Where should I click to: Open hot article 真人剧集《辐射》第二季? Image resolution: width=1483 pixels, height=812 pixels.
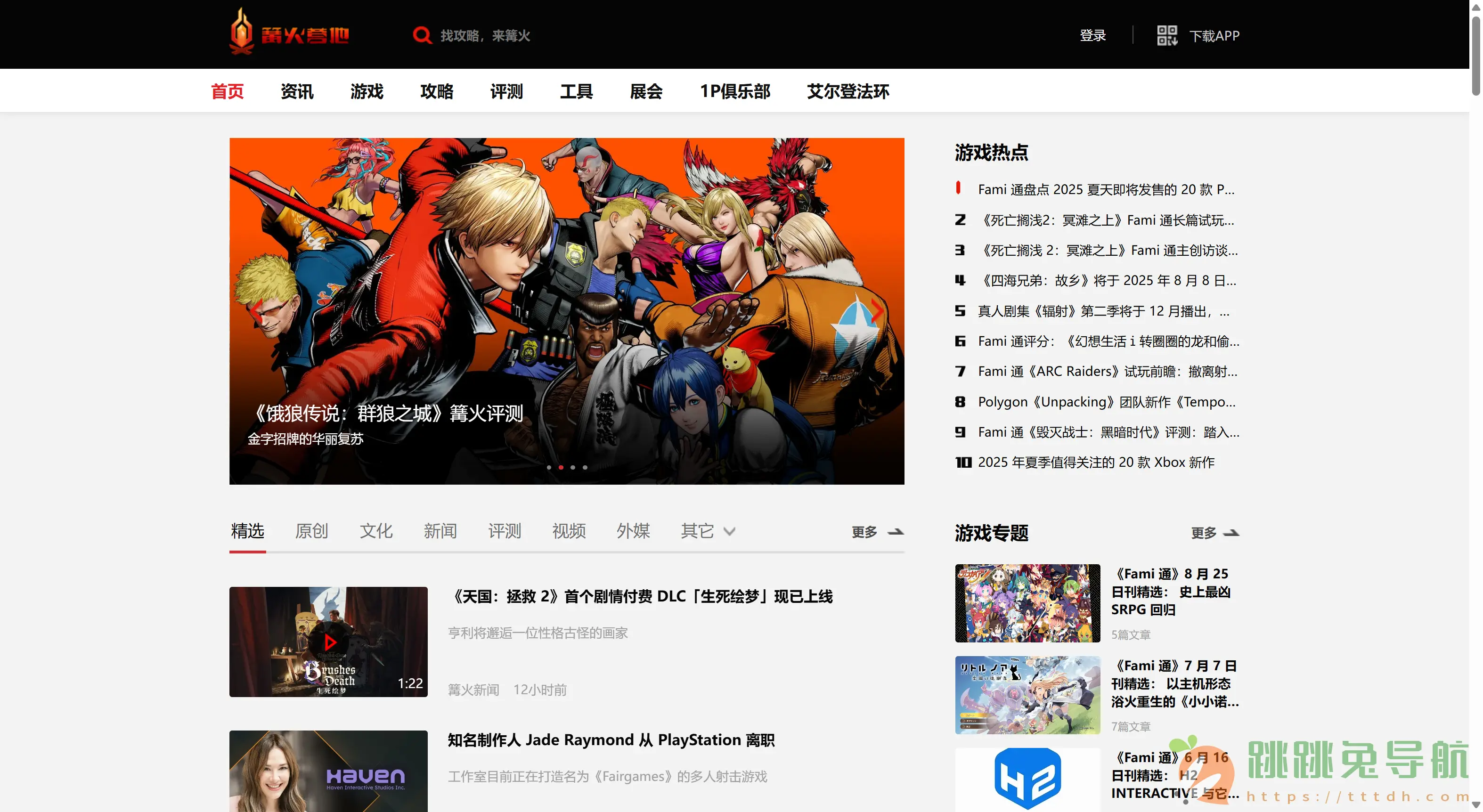tap(1104, 311)
